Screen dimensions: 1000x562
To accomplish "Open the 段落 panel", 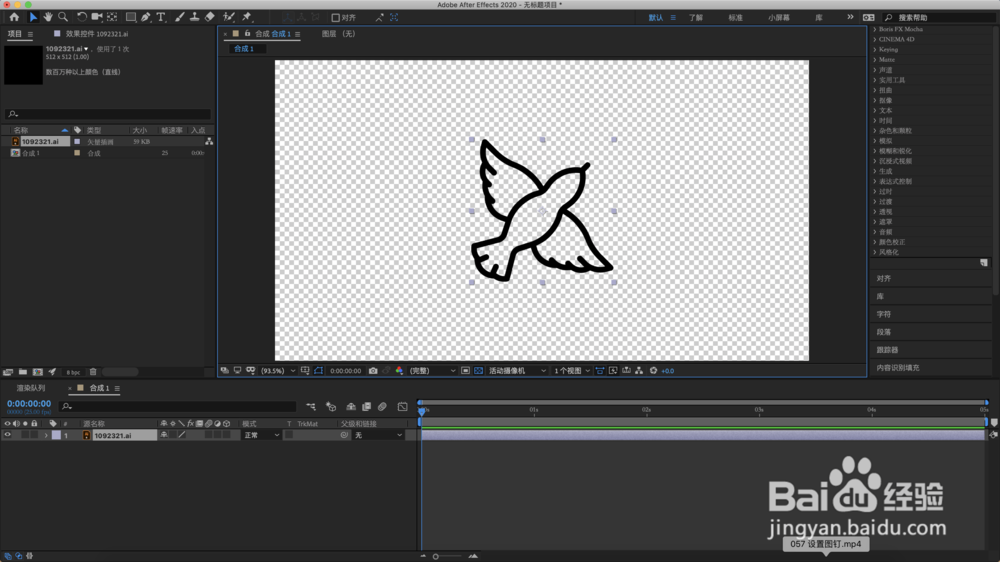I will coord(883,332).
